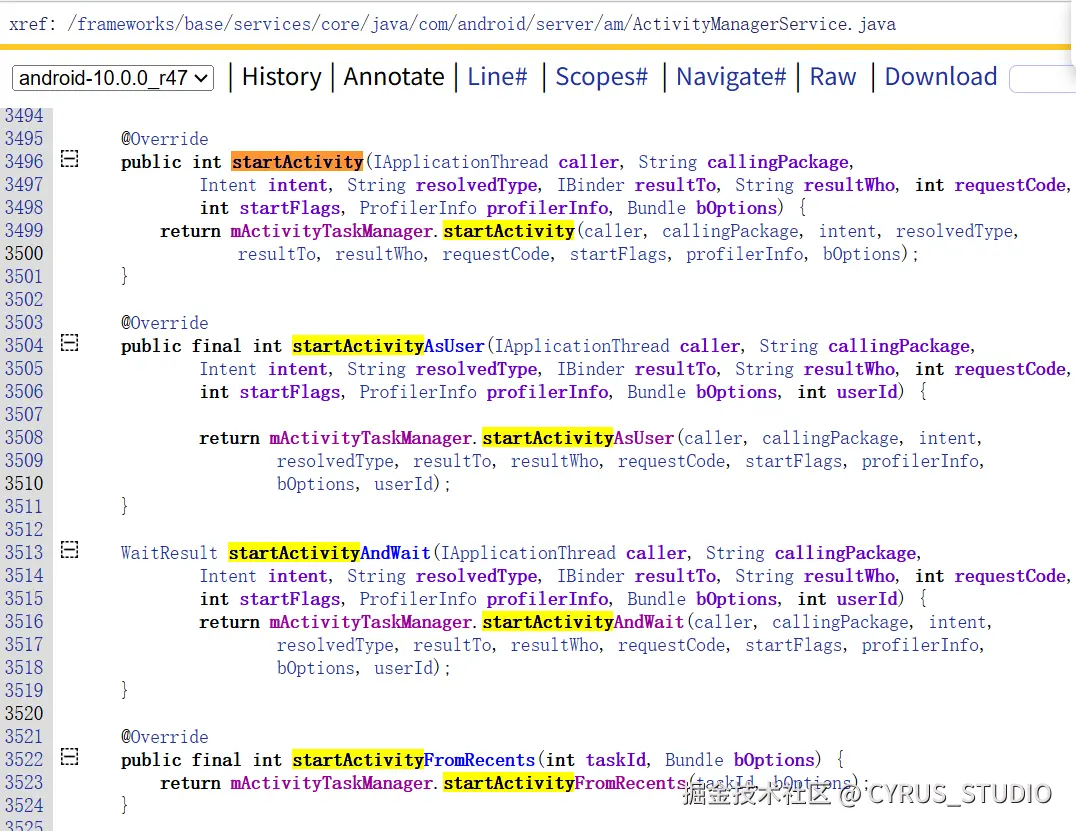Click the Scopes# option
1076x831 pixels.
point(601,76)
